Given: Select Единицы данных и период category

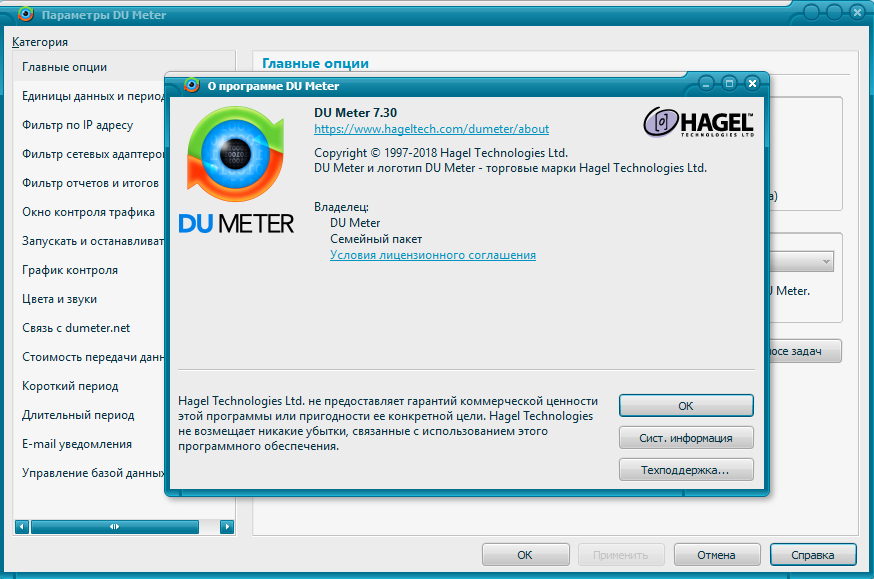Looking at the screenshot, I should point(89,96).
